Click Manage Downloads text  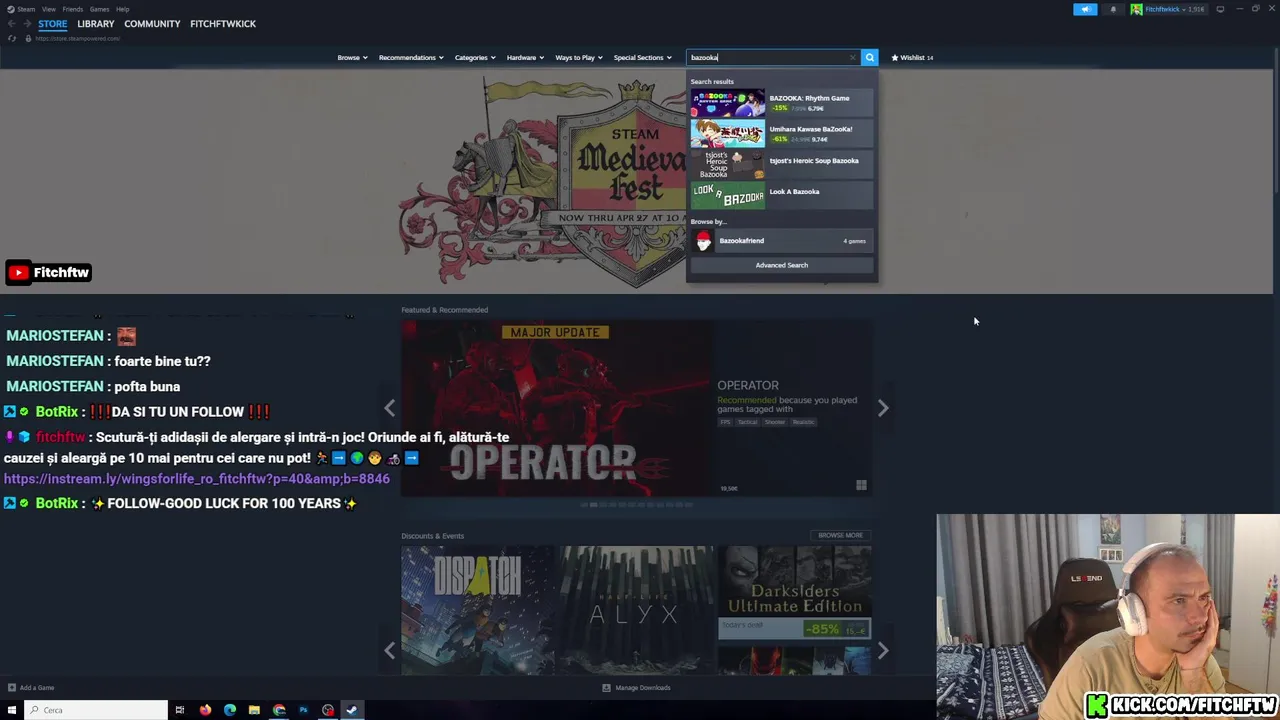(x=643, y=687)
